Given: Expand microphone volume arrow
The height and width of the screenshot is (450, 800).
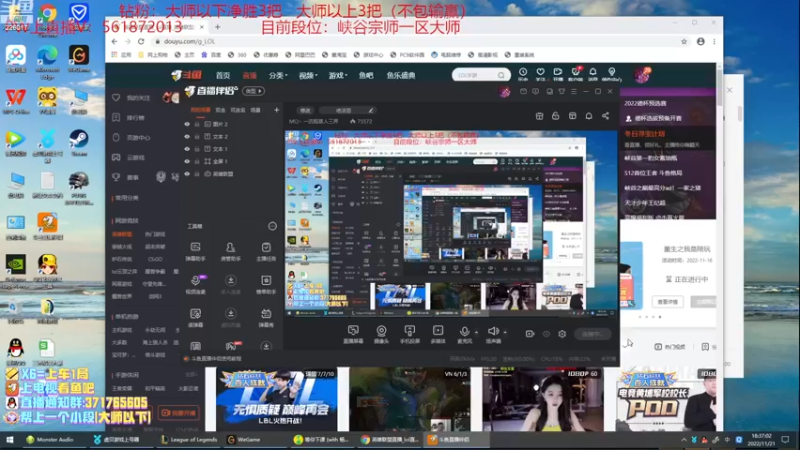Looking at the screenshot, I should click(477, 332).
